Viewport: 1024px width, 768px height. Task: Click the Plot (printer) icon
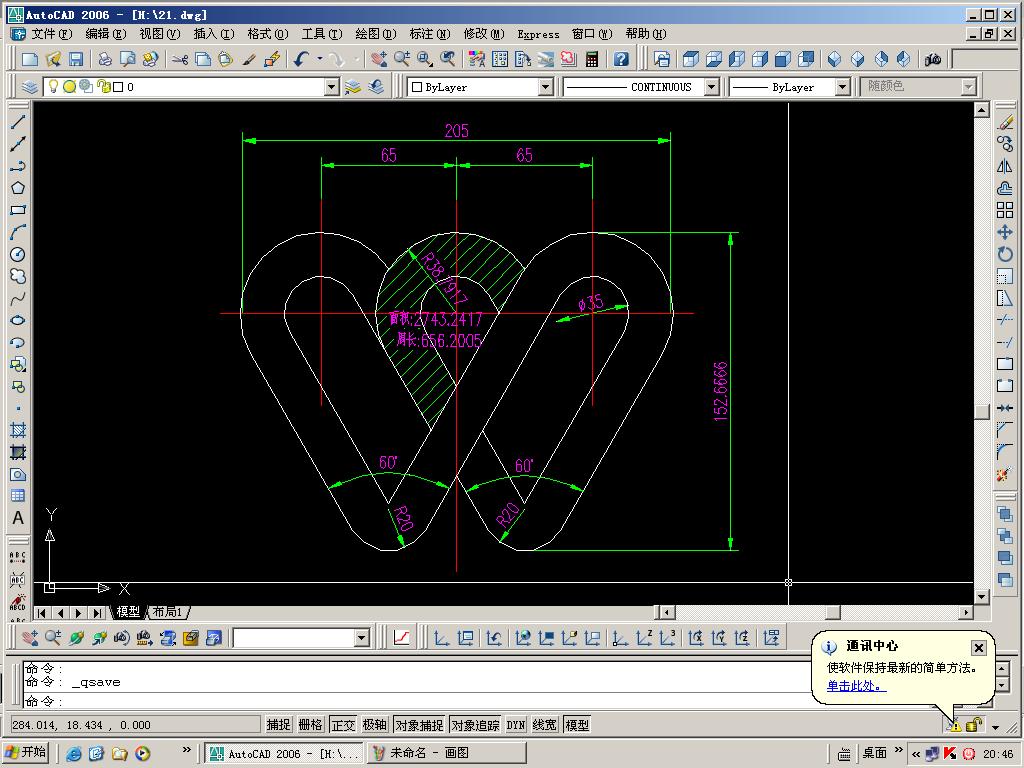click(x=105, y=59)
